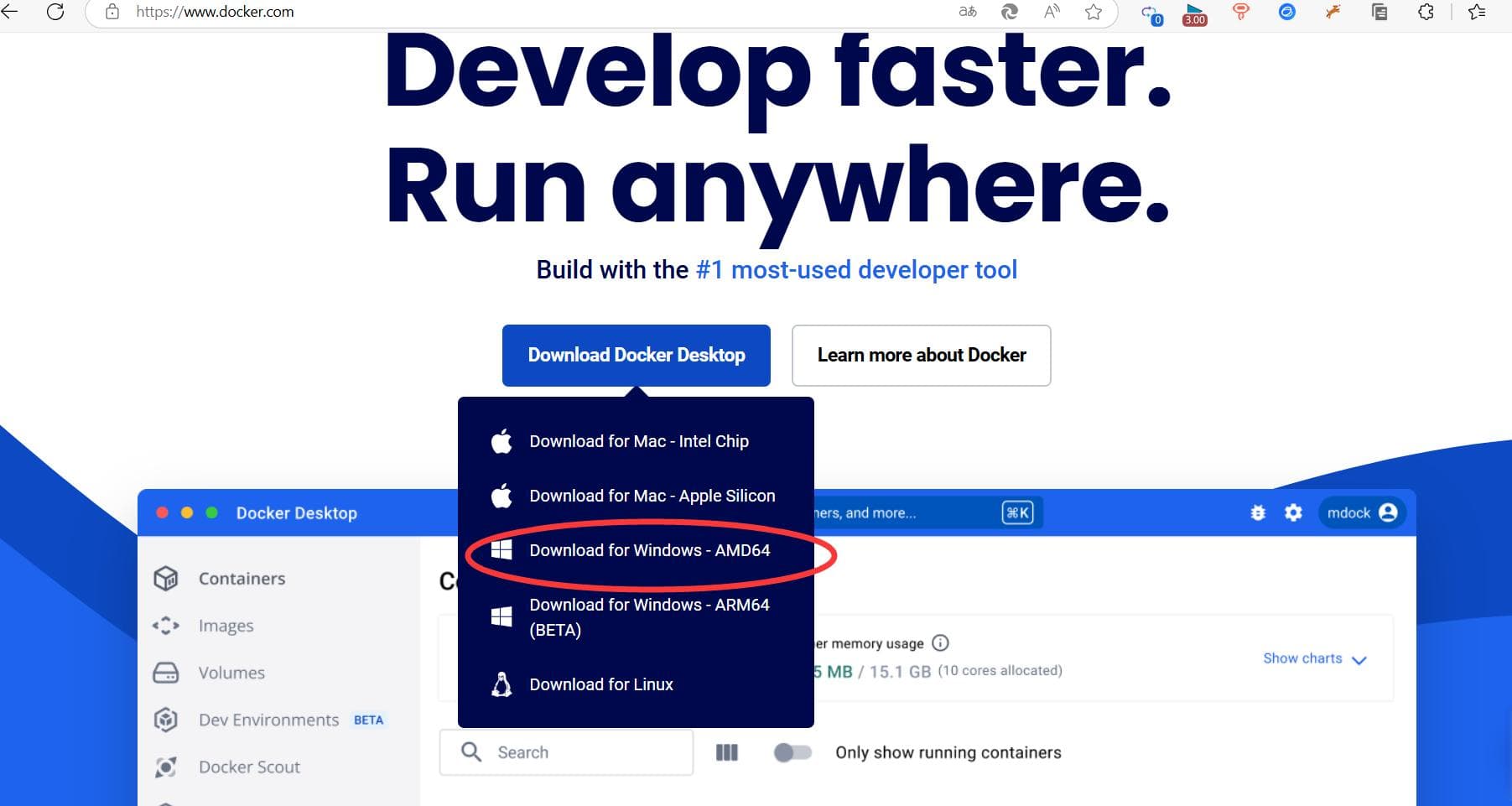Open Containers in Docker Desktop sidebar
The width and height of the screenshot is (1512, 806).
pyautogui.click(x=242, y=579)
